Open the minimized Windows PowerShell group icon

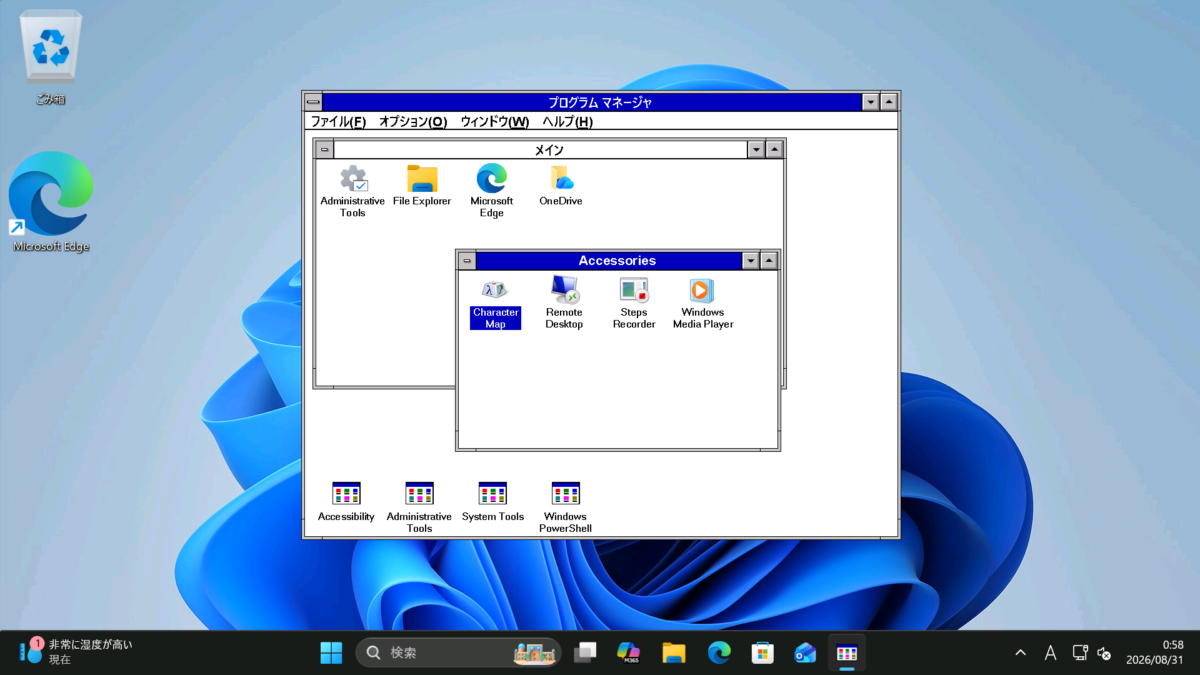click(566, 507)
